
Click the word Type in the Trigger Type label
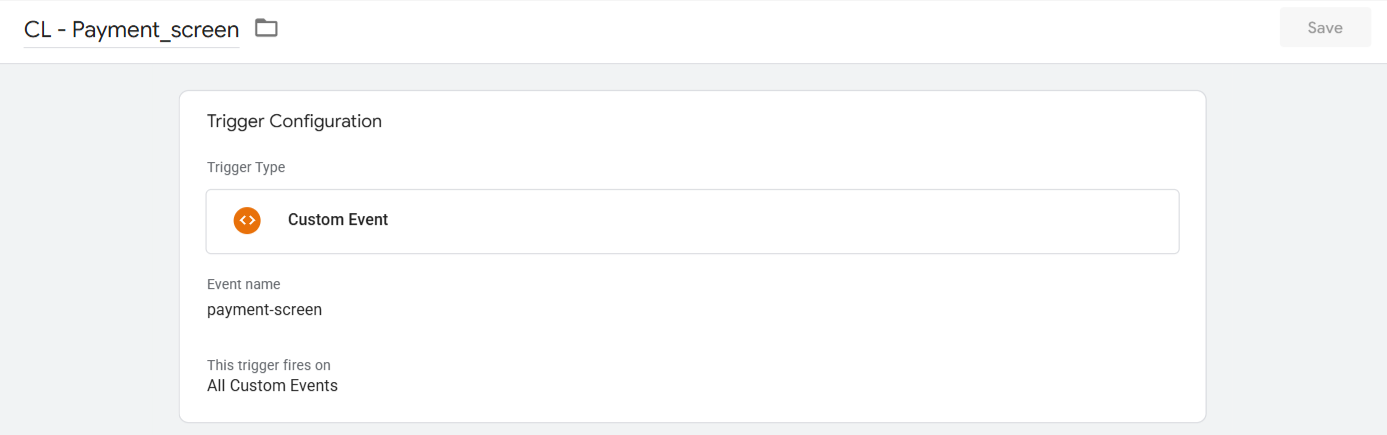[x=270, y=167]
